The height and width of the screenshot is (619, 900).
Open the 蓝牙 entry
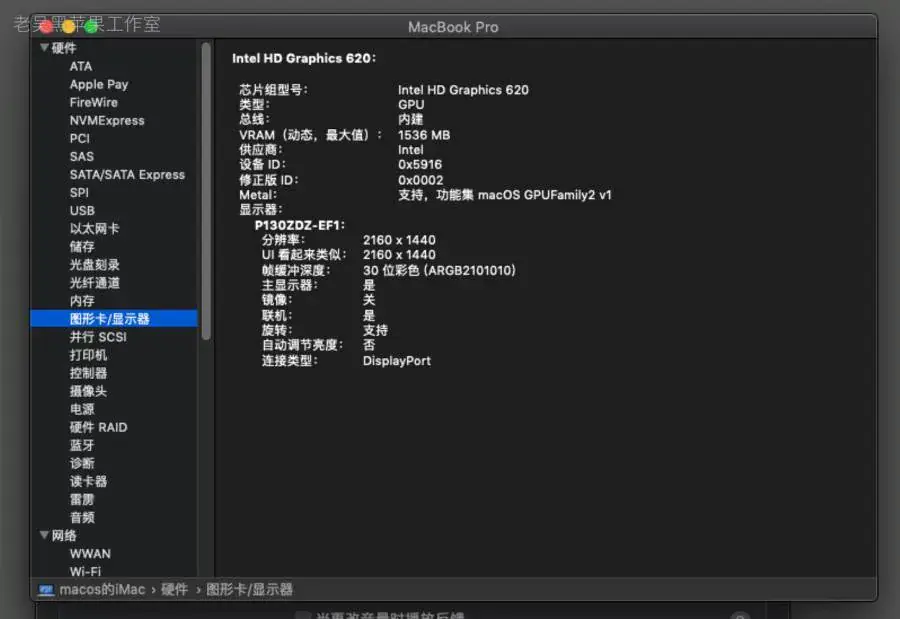tap(82, 446)
